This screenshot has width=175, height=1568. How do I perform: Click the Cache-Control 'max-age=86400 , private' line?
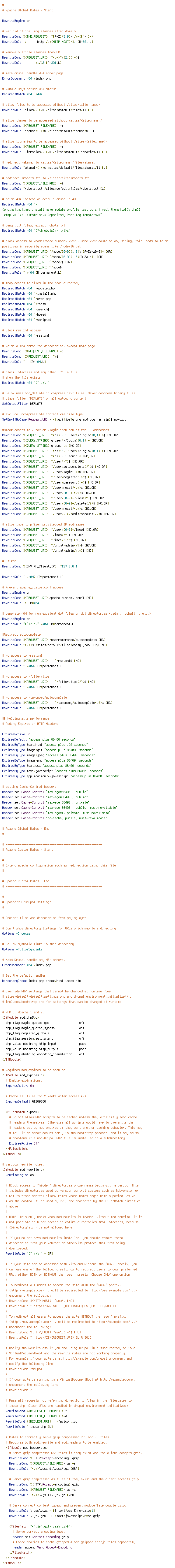[45, 802]
